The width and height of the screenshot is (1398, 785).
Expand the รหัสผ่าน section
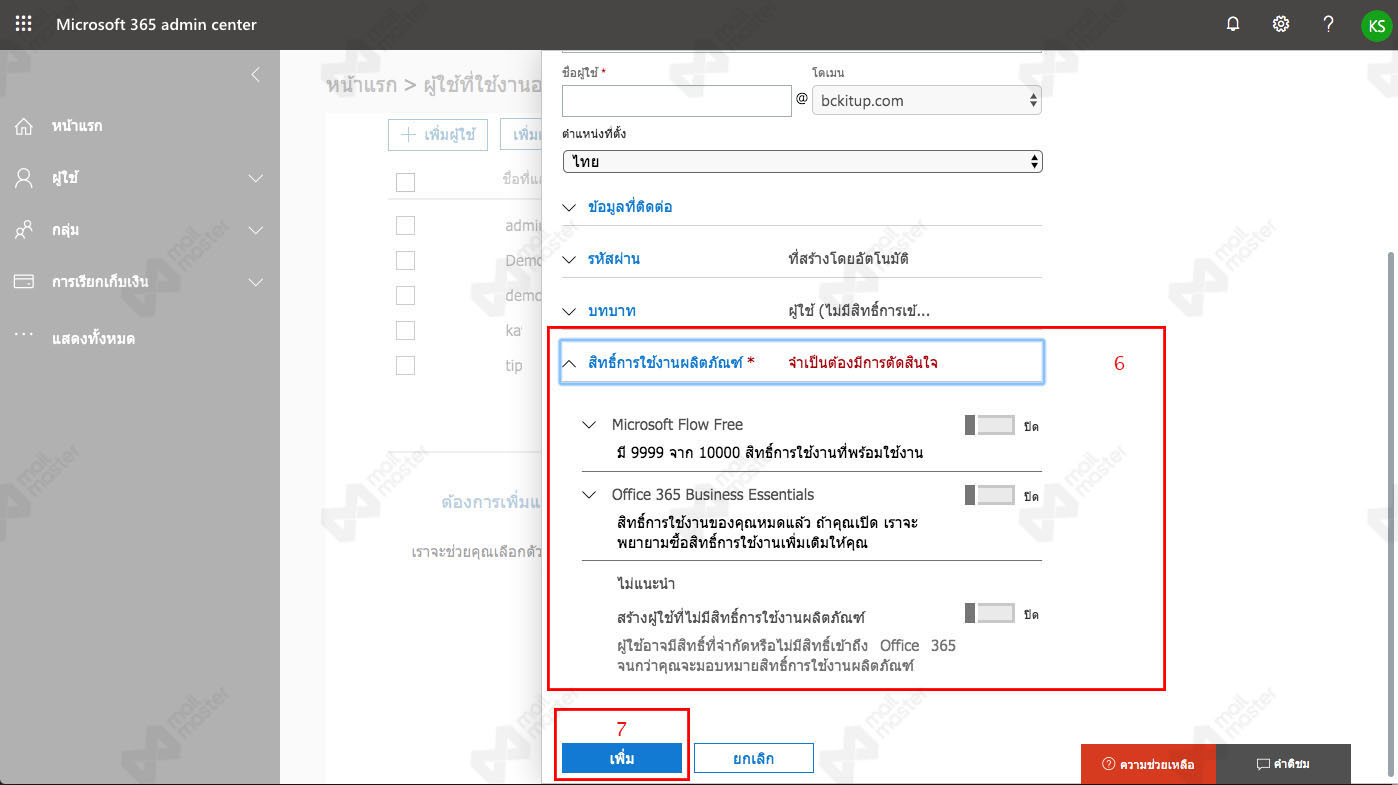[x=802, y=259]
